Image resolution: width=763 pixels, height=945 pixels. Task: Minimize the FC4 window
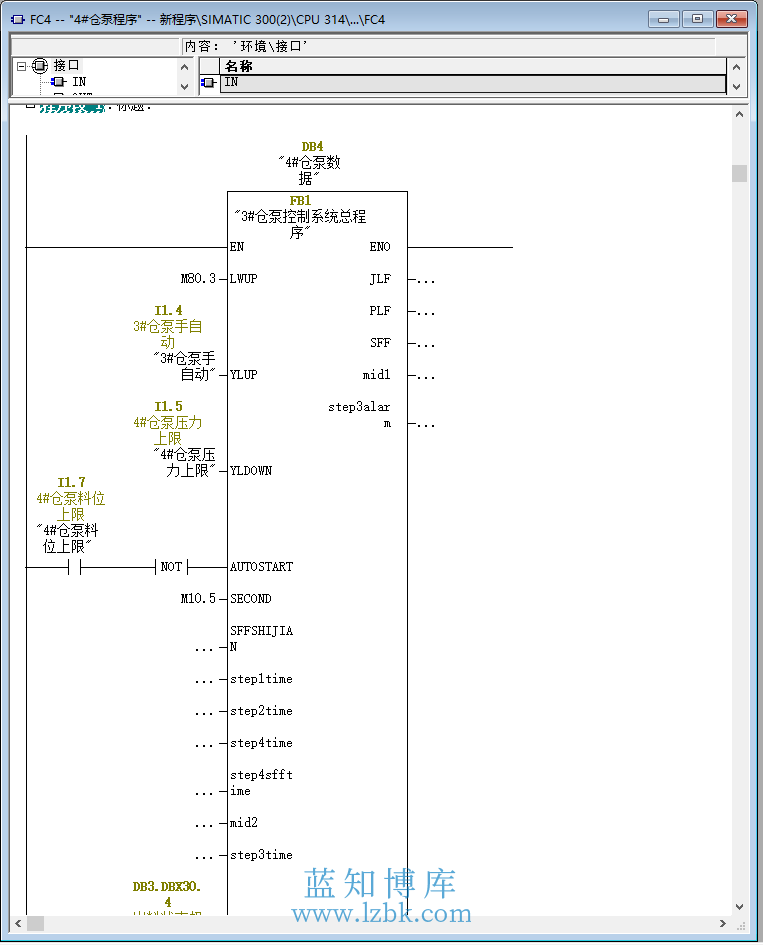[x=664, y=19]
